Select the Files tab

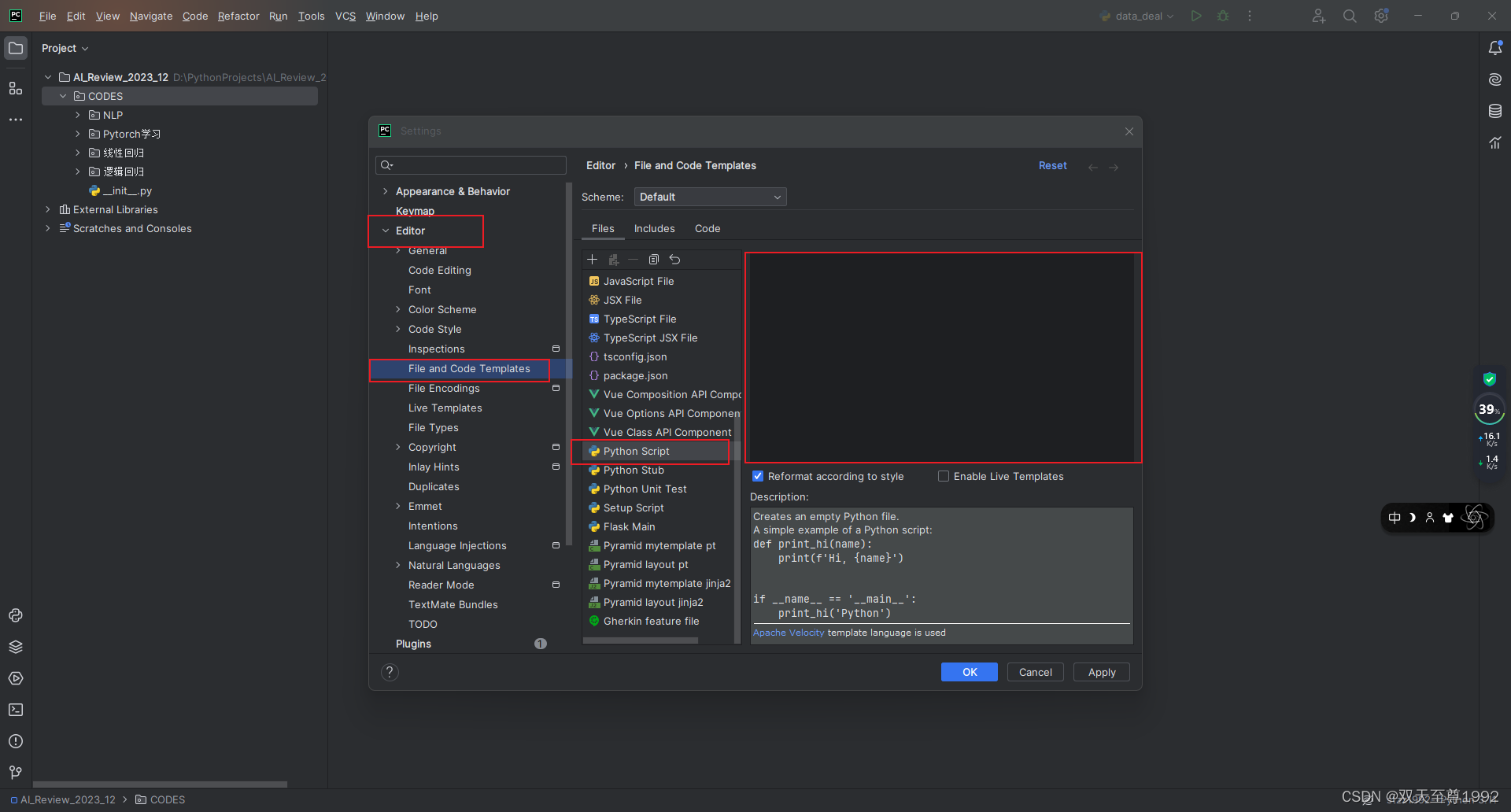pyautogui.click(x=603, y=228)
